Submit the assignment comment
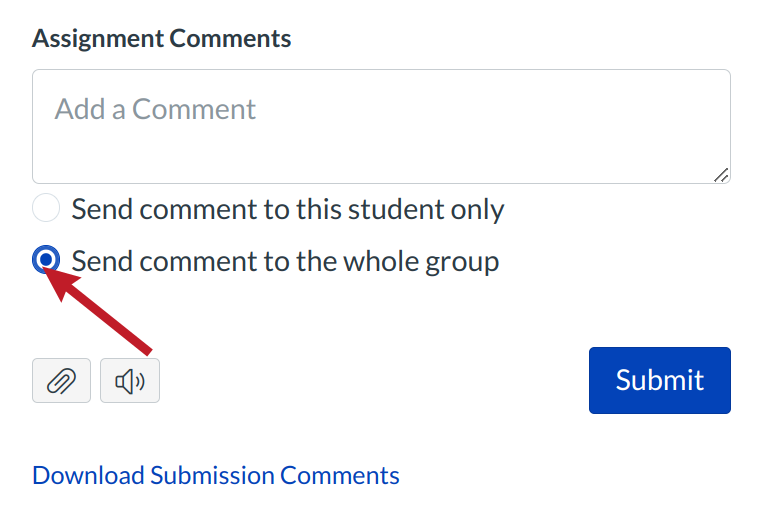 point(659,380)
